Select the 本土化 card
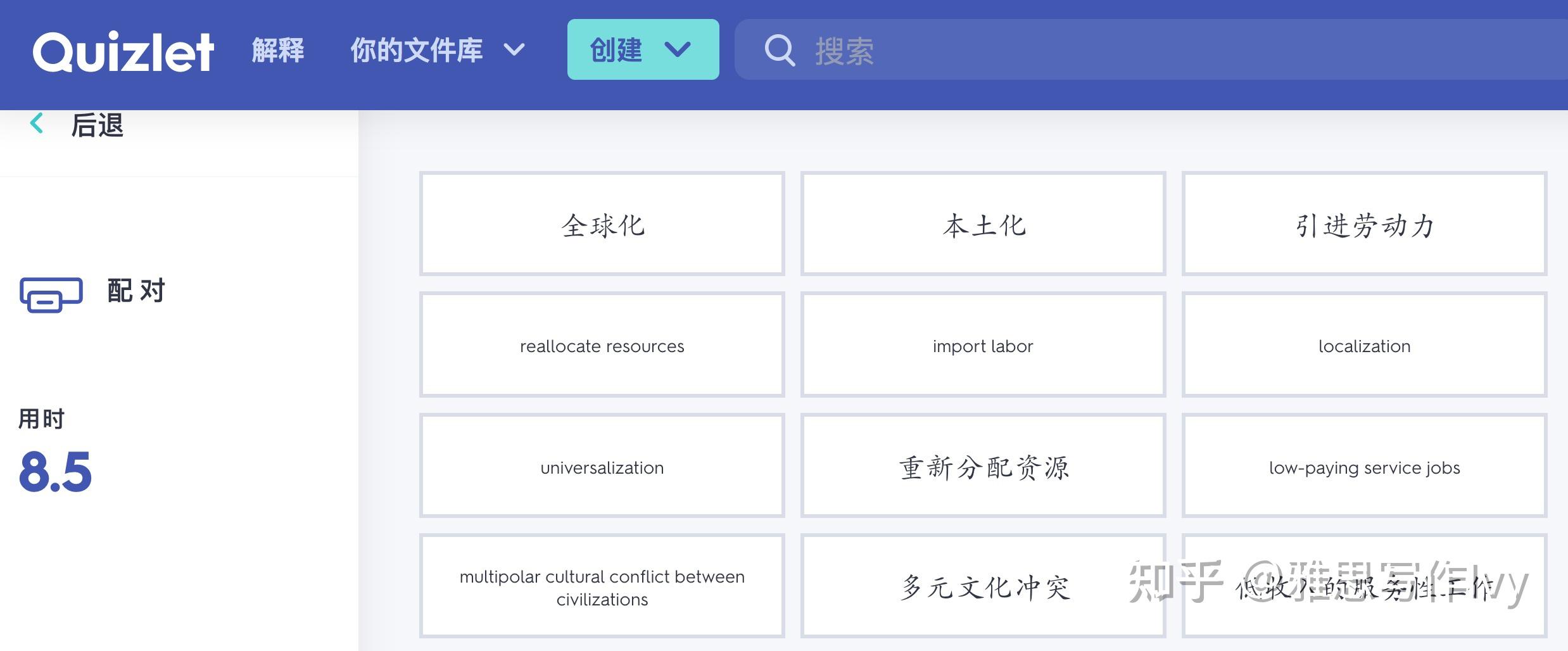This screenshot has height=651, width=1568. click(983, 224)
